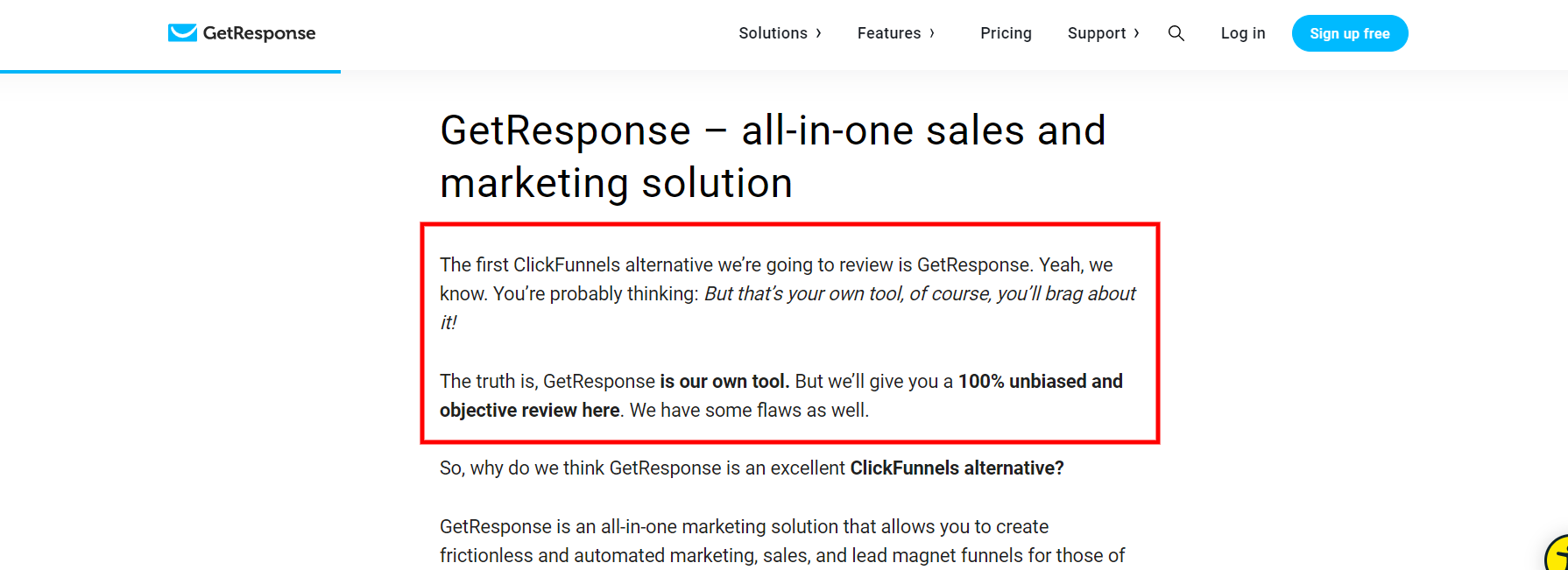Open the Support menu label
This screenshot has height=570, width=1568.
pos(1096,33)
